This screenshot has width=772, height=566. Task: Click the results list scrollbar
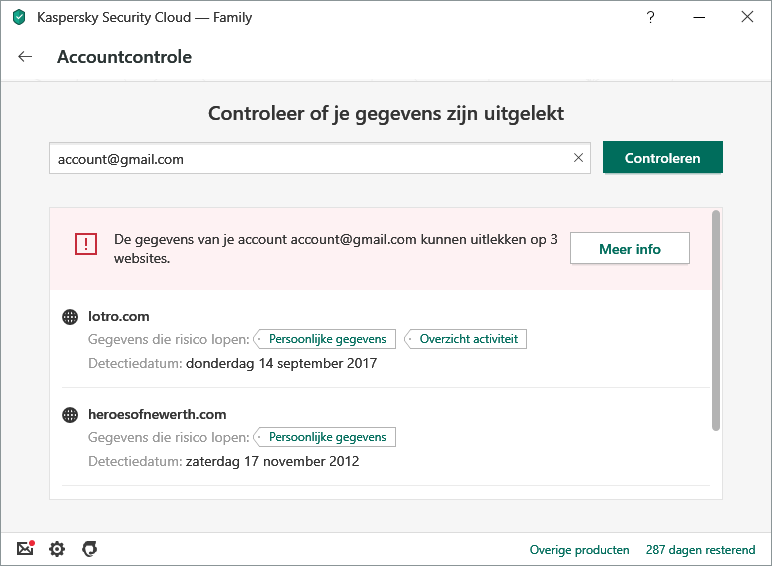pyautogui.click(x=715, y=320)
